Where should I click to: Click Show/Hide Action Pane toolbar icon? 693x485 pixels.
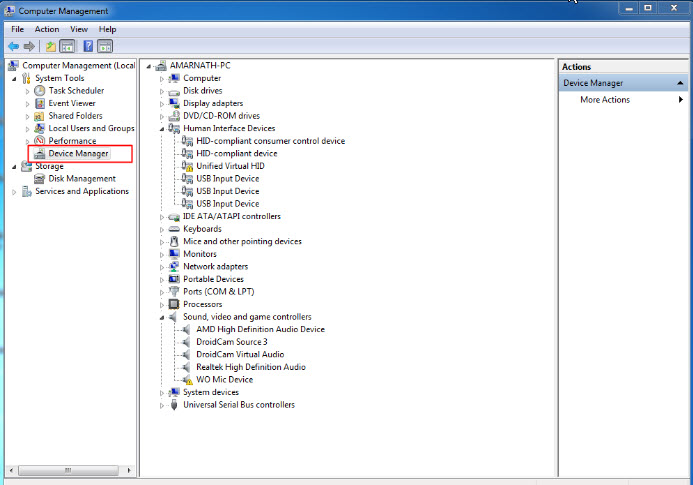[x=105, y=46]
